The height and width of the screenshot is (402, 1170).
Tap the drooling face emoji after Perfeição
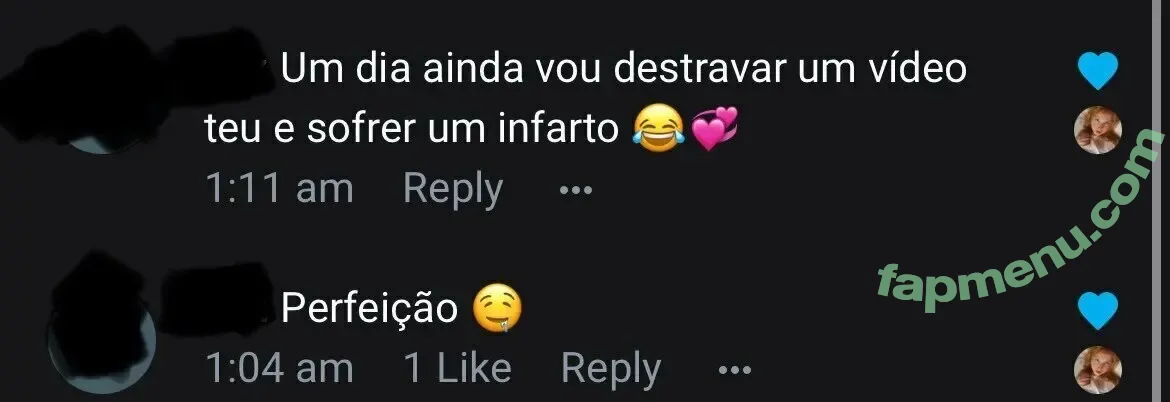tap(498, 310)
